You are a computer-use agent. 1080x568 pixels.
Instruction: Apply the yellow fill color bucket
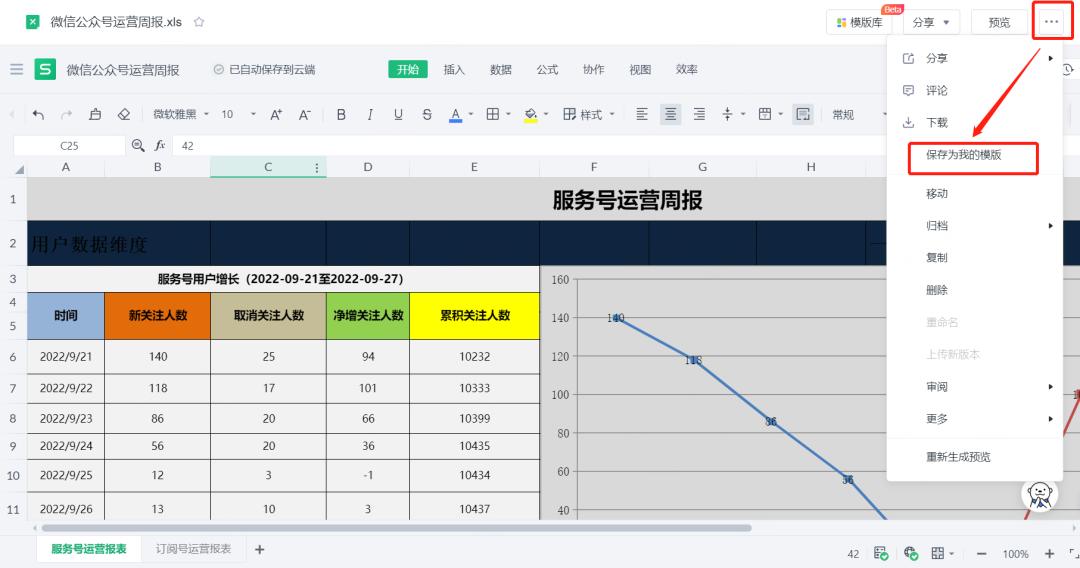[x=530, y=115]
